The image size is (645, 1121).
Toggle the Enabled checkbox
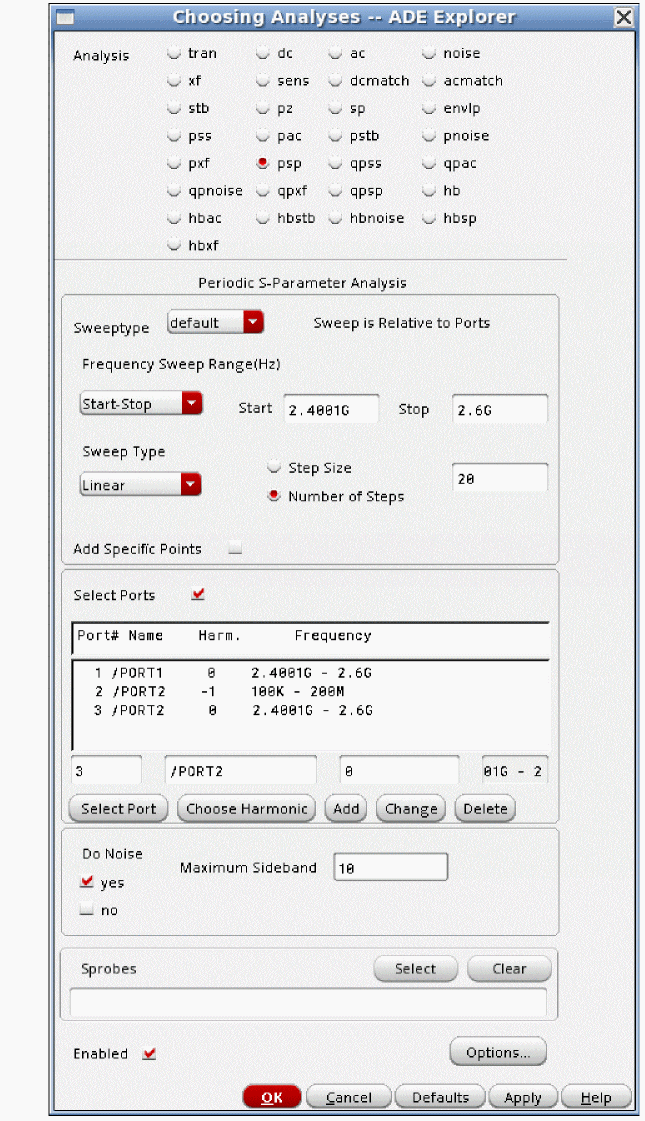coord(149,1053)
